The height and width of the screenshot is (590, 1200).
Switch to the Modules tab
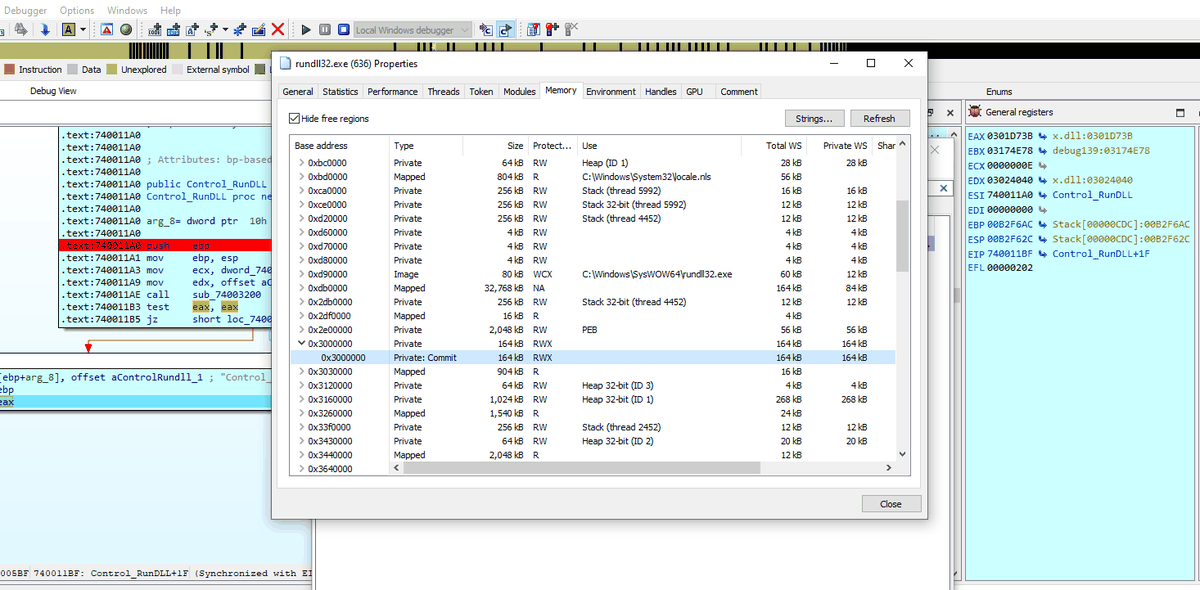519,91
